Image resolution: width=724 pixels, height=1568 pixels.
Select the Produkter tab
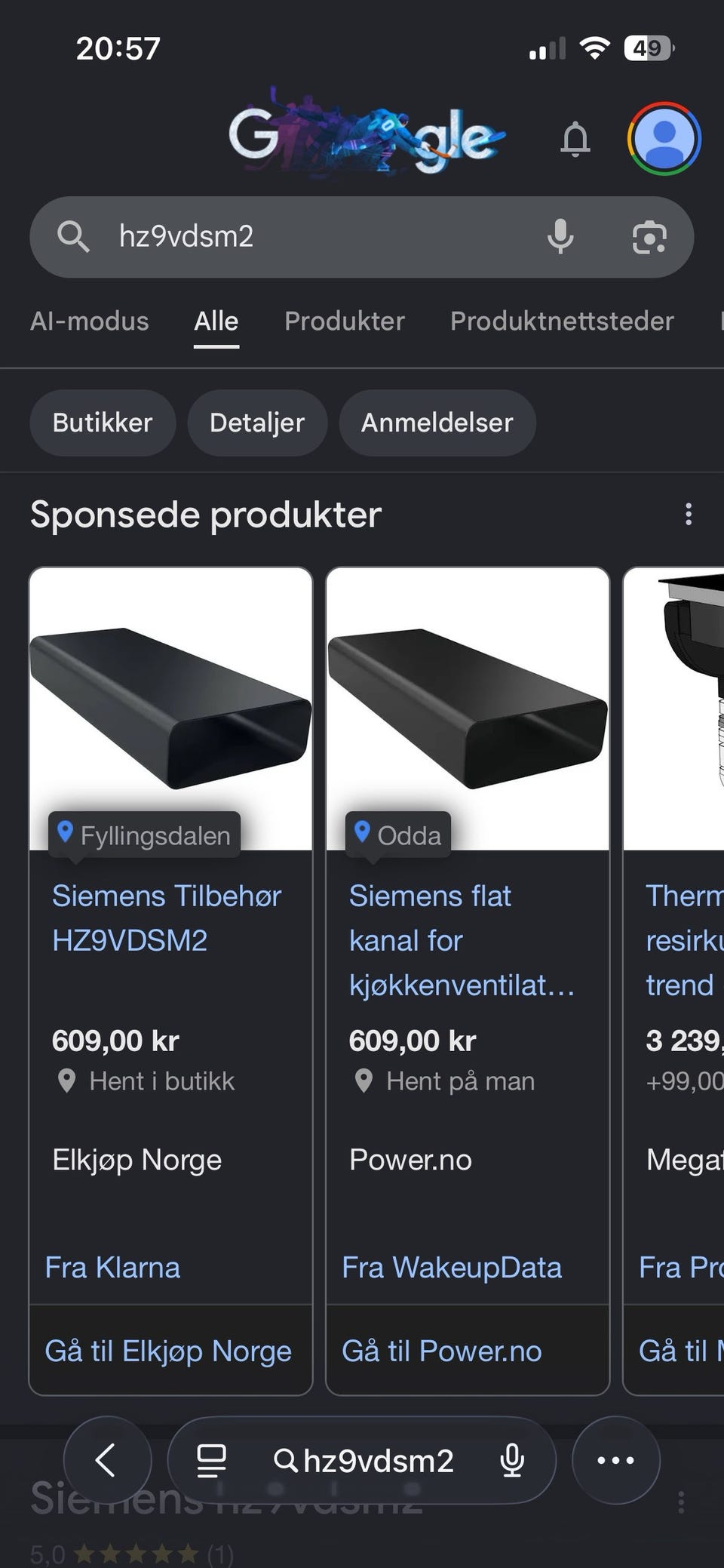point(345,321)
